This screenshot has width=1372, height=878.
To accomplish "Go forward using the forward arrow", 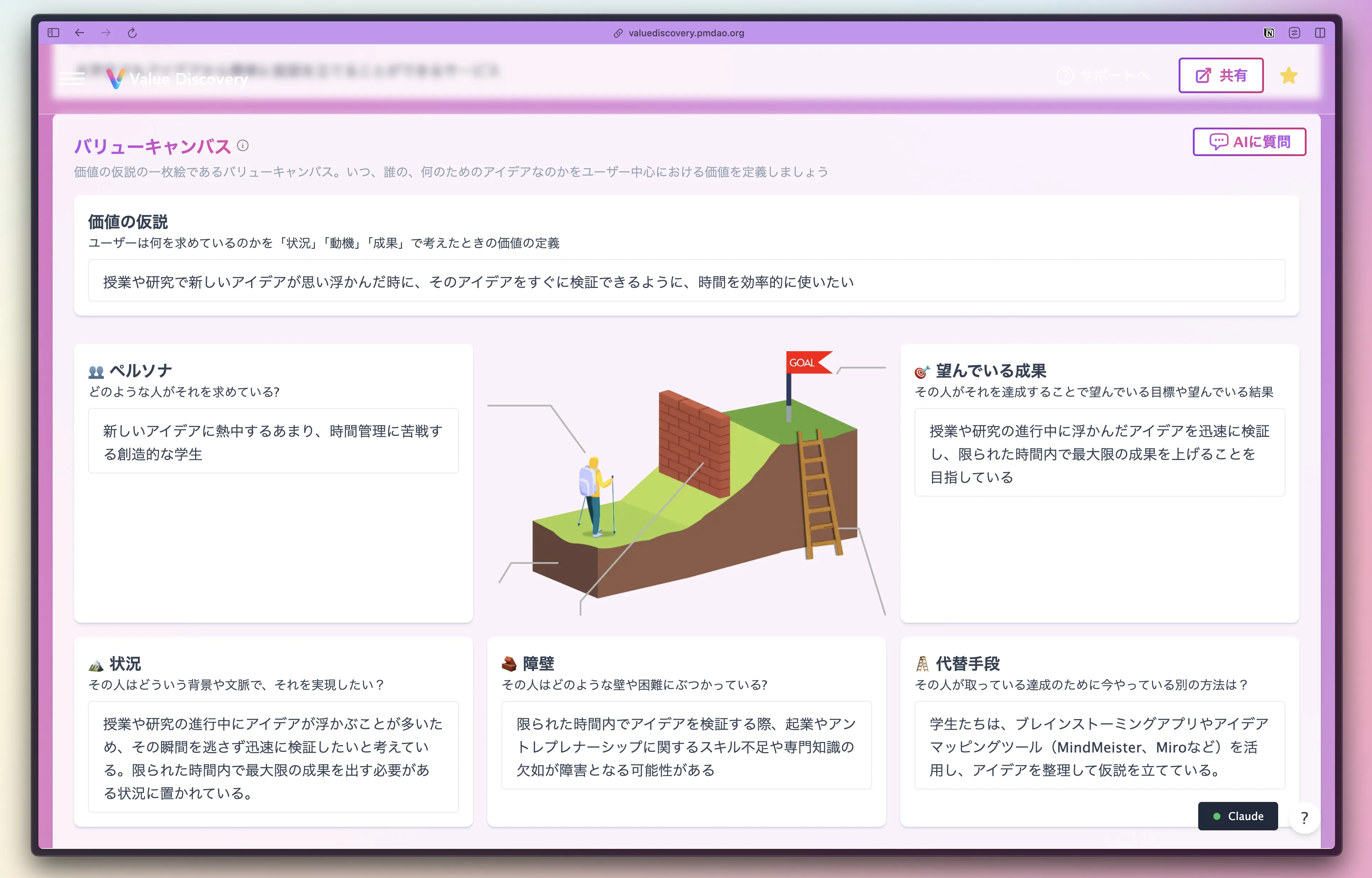I will pyautogui.click(x=106, y=33).
